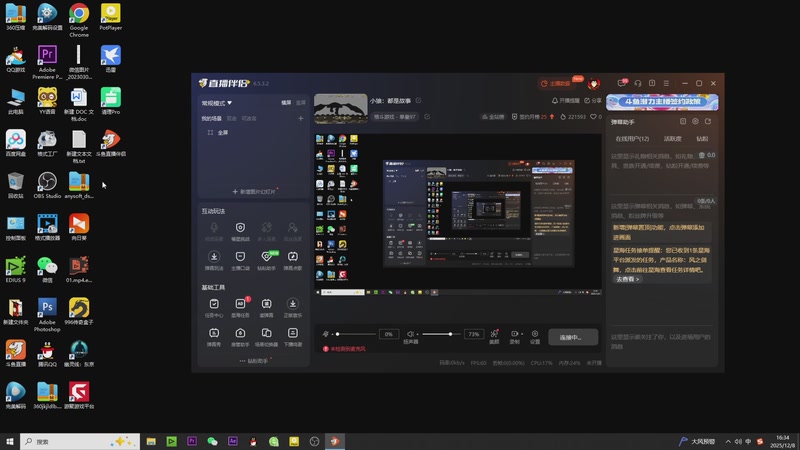This screenshot has width=800, height=450.
Task: Open the 场景切换器 tool
Action: click(266, 337)
